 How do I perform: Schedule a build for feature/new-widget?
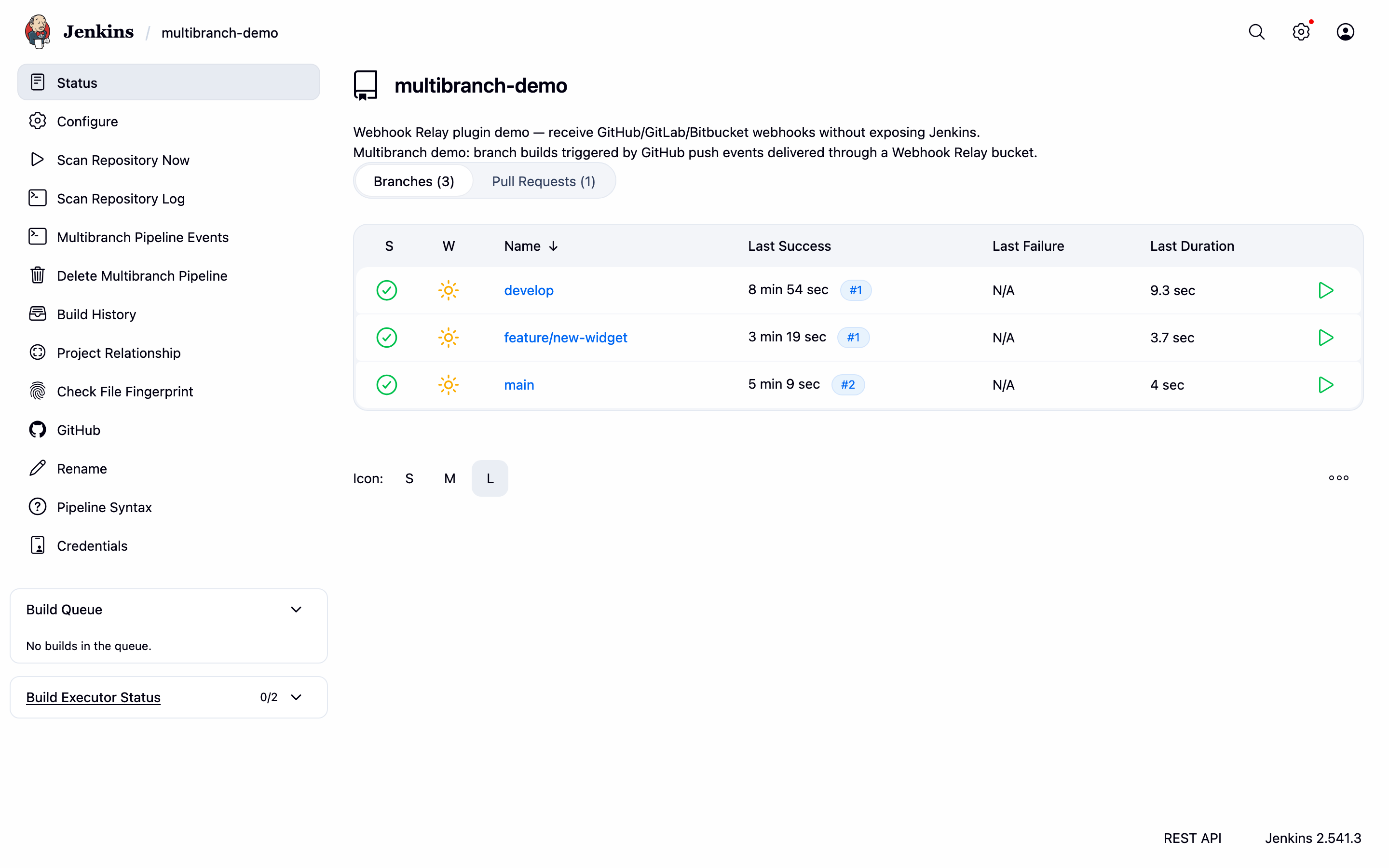(1325, 338)
